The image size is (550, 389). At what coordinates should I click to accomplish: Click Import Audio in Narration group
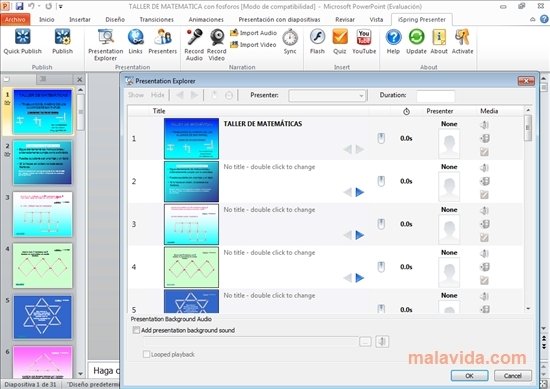pyautogui.click(x=253, y=33)
